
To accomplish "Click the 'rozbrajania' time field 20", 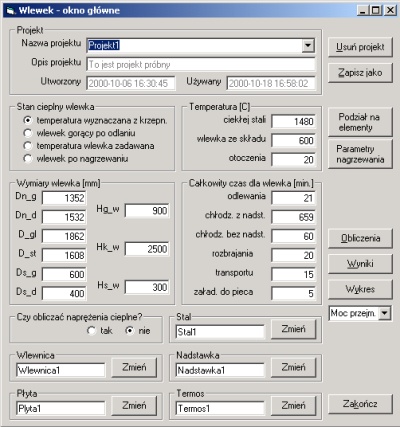I will (293, 255).
